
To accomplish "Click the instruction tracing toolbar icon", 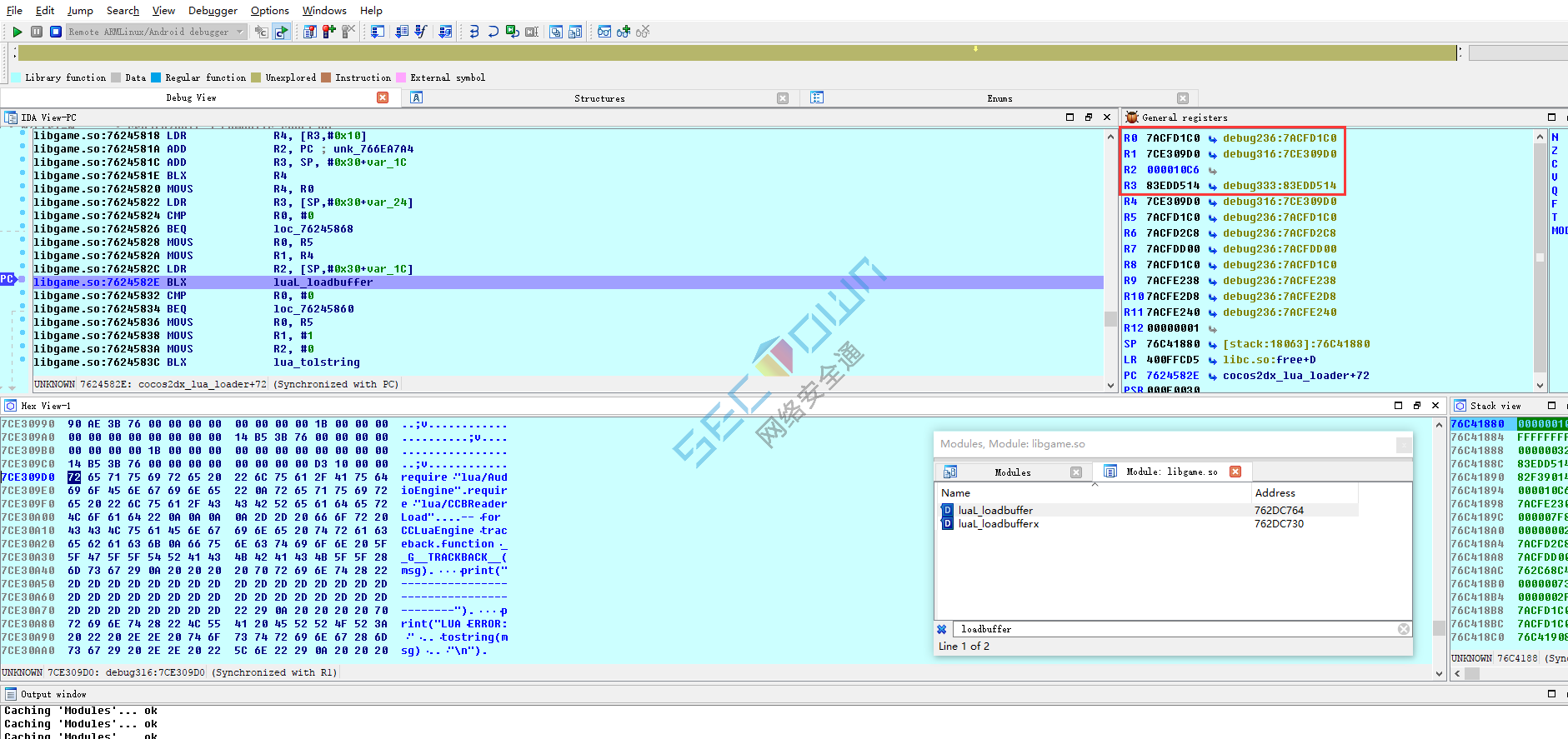I will click(402, 32).
